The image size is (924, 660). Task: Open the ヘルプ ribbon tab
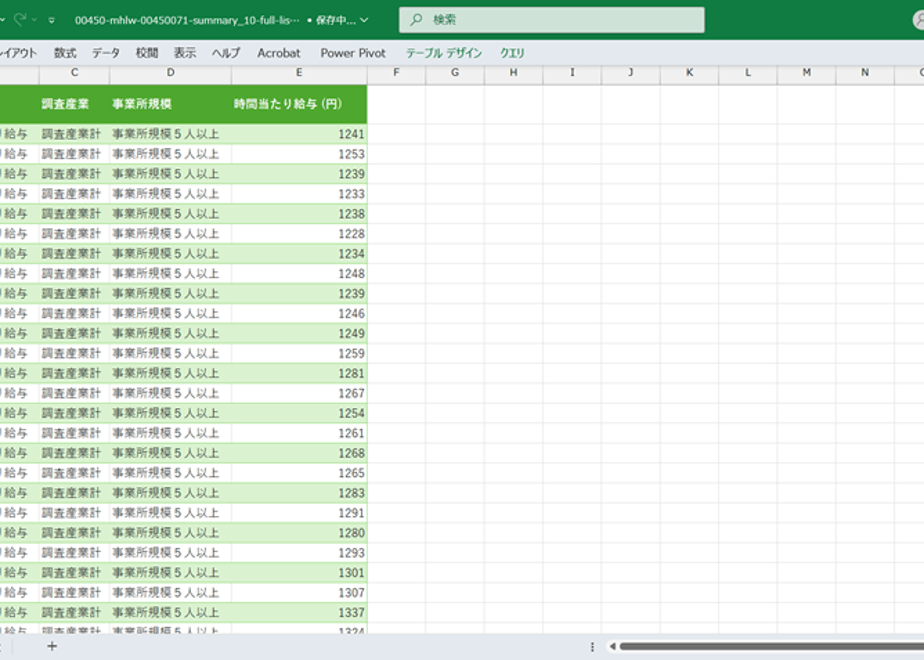click(x=226, y=53)
